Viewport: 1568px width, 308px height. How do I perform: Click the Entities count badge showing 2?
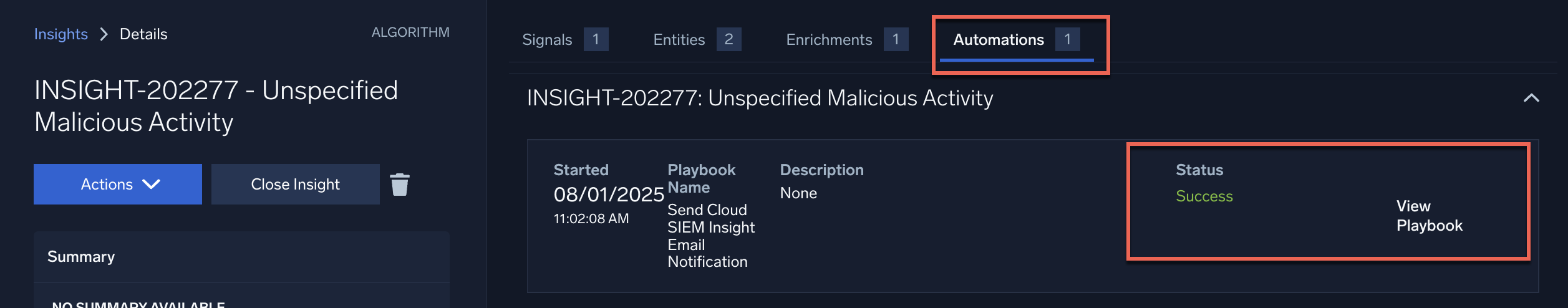(x=728, y=39)
